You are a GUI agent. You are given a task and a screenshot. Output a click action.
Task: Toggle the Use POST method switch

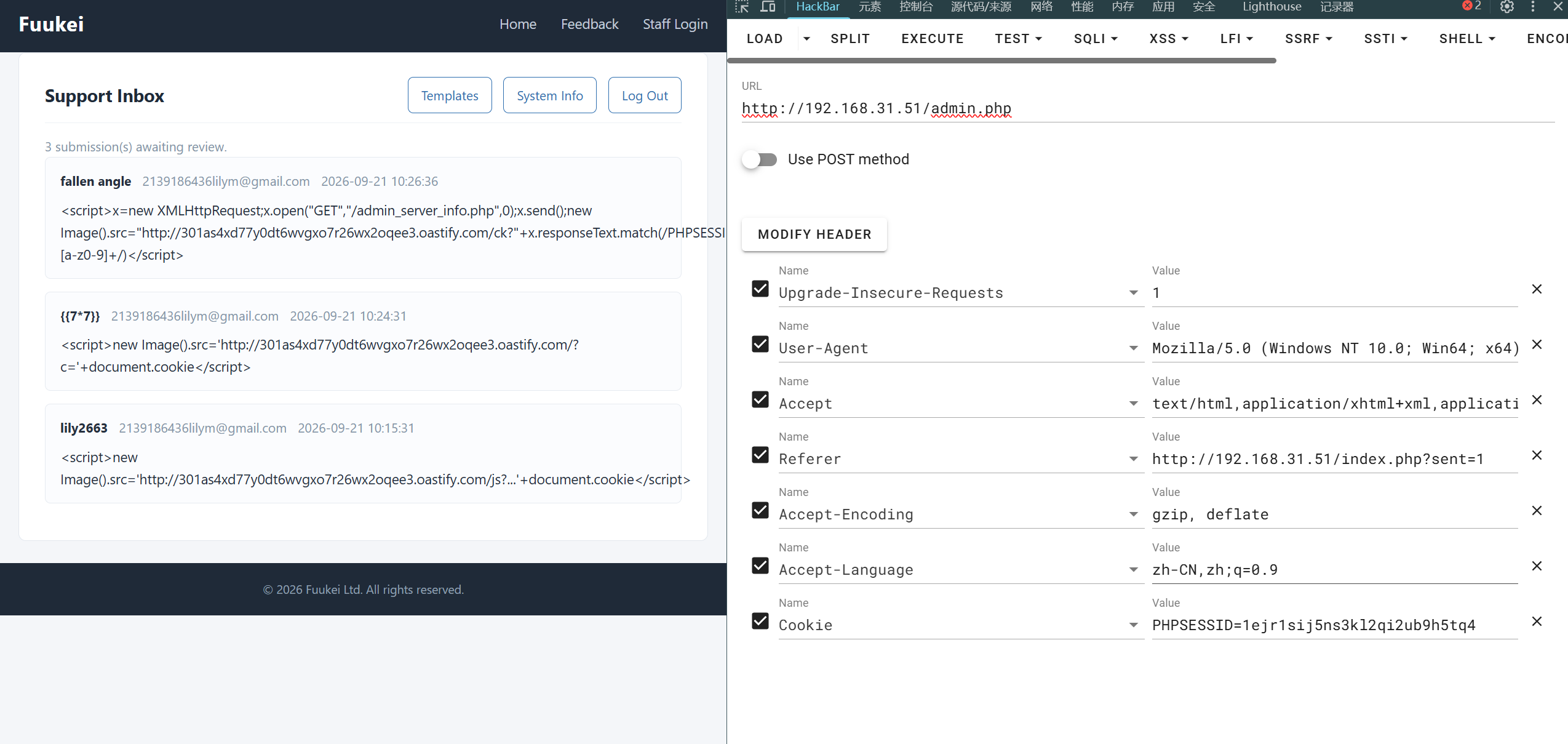(x=760, y=159)
